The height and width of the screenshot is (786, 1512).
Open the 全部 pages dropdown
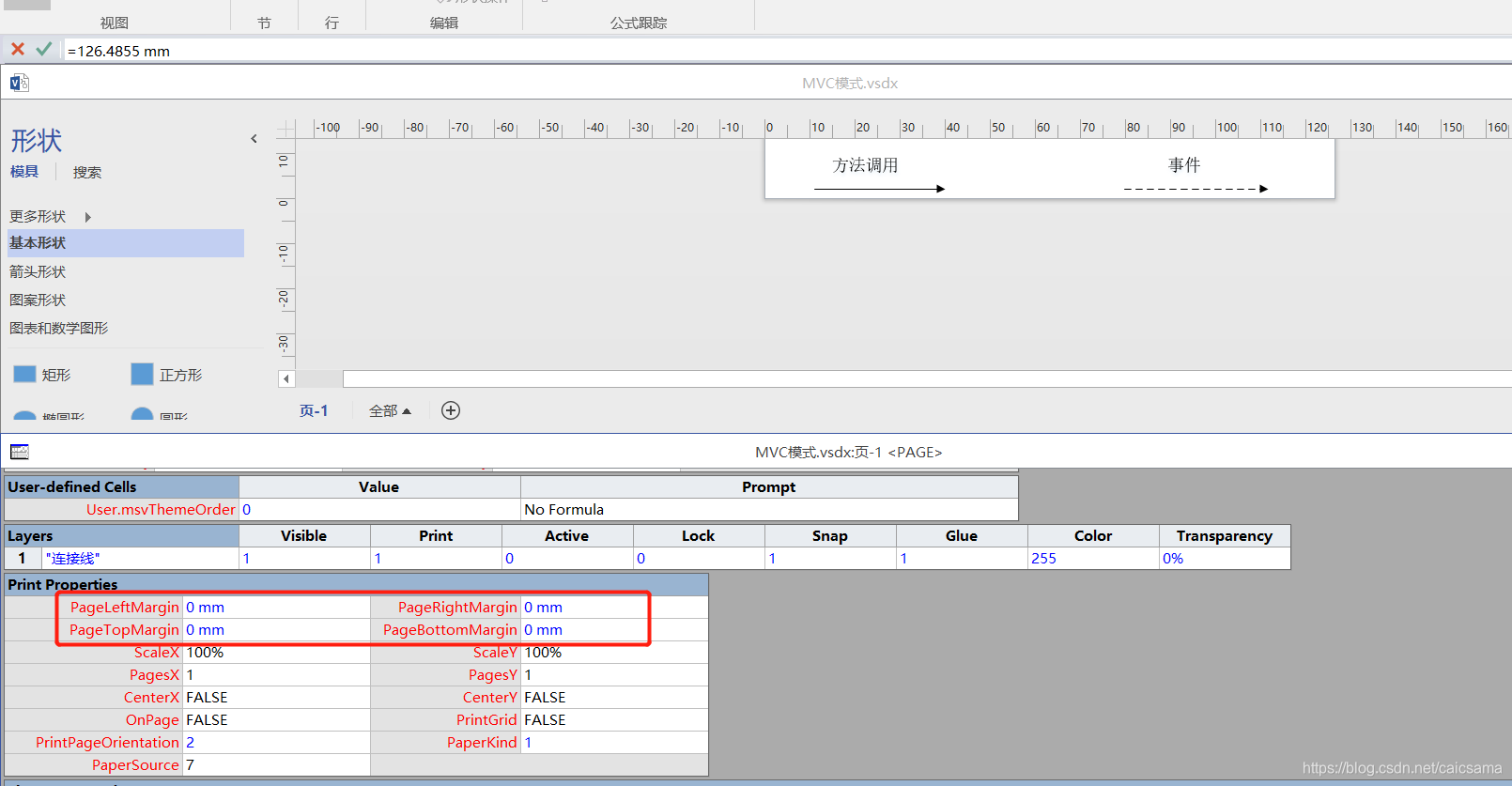tap(390, 410)
